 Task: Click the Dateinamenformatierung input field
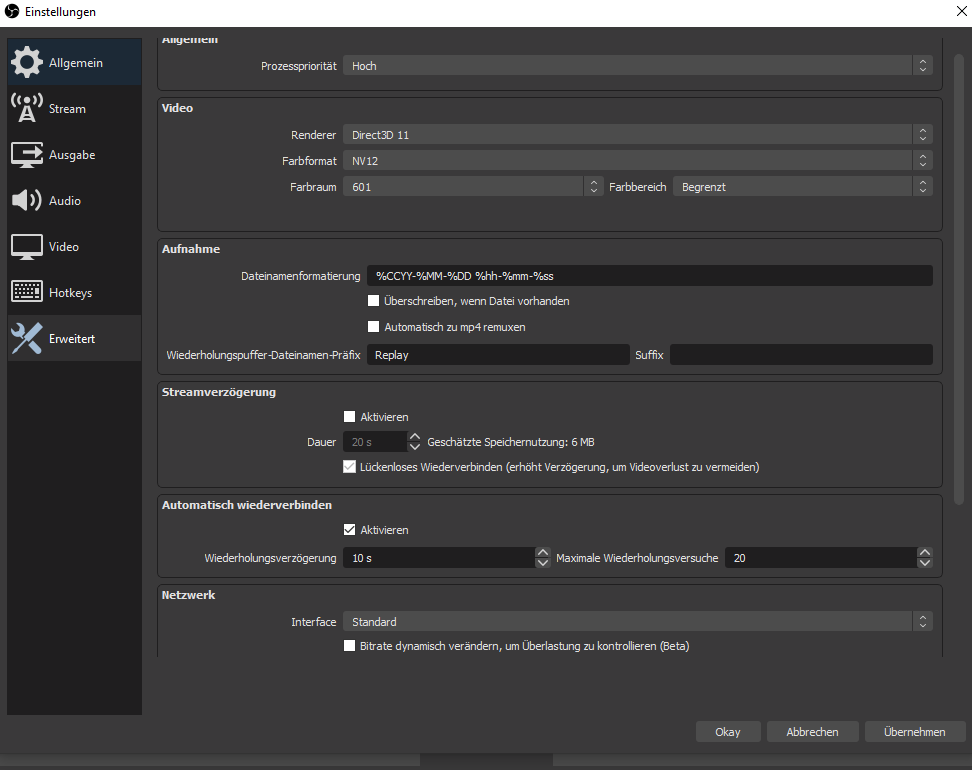tap(649, 275)
